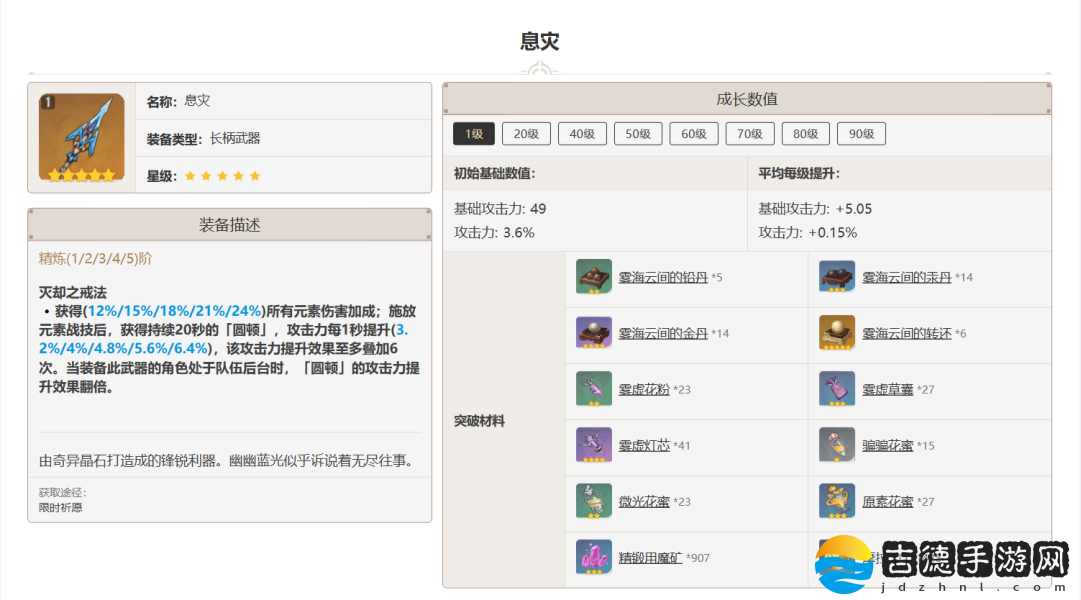Click the 息灾 polearm weapon icon
This screenshot has height=600, width=1081.
click(82, 137)
